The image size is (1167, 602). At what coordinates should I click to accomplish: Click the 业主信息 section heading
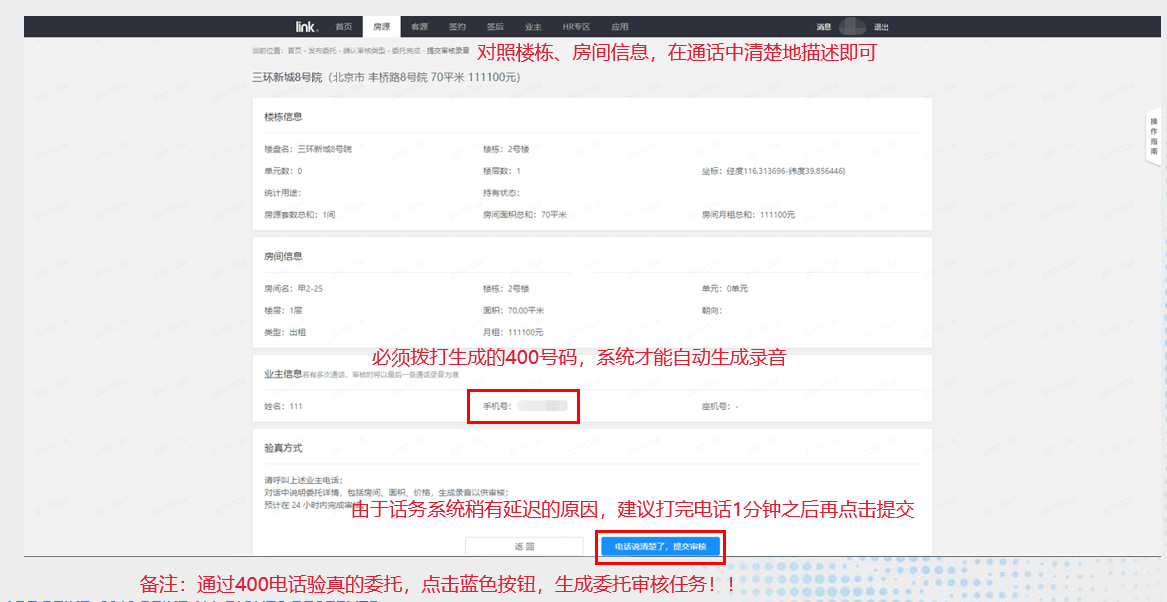pos(283,374)
